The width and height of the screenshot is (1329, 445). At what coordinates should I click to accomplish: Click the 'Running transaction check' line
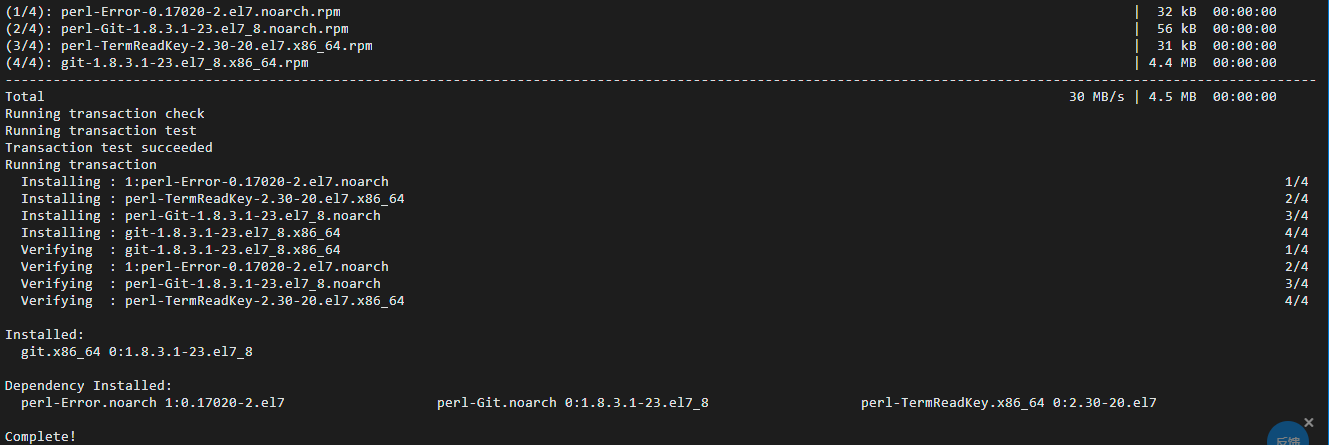coord(105,113)
